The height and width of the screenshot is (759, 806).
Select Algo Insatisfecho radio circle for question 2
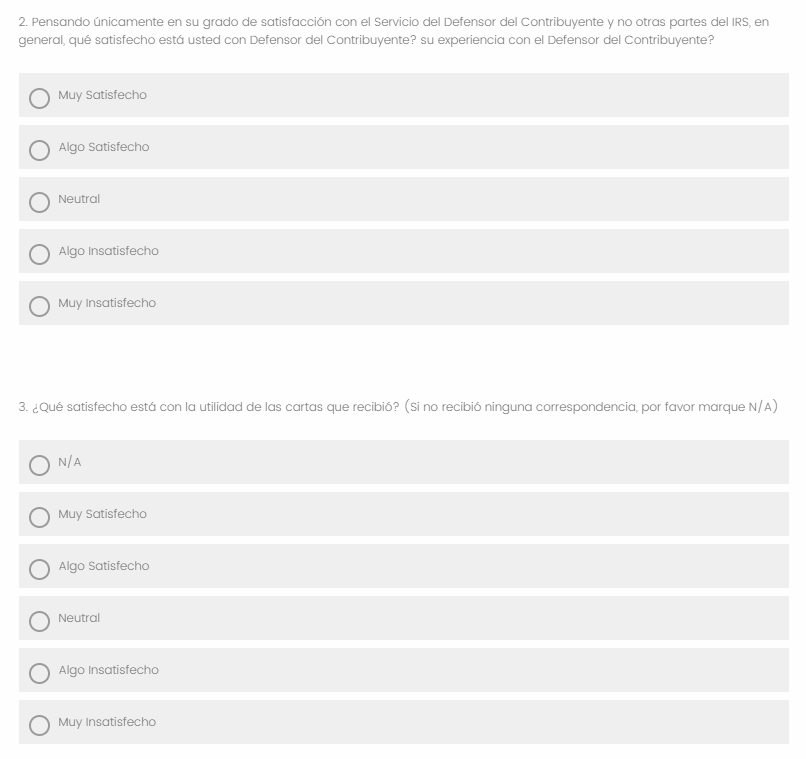(39, 254)
